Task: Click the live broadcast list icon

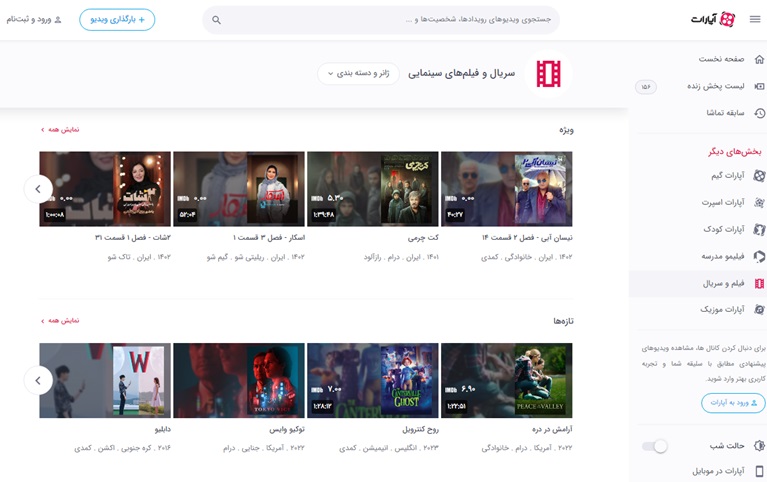Action: [x=759, y=86]
